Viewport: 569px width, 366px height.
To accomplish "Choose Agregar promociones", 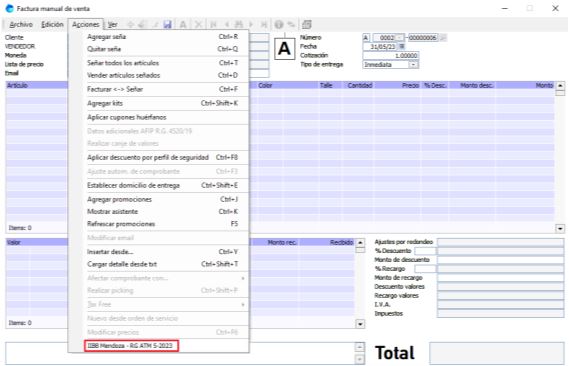I will click(159, 200).
